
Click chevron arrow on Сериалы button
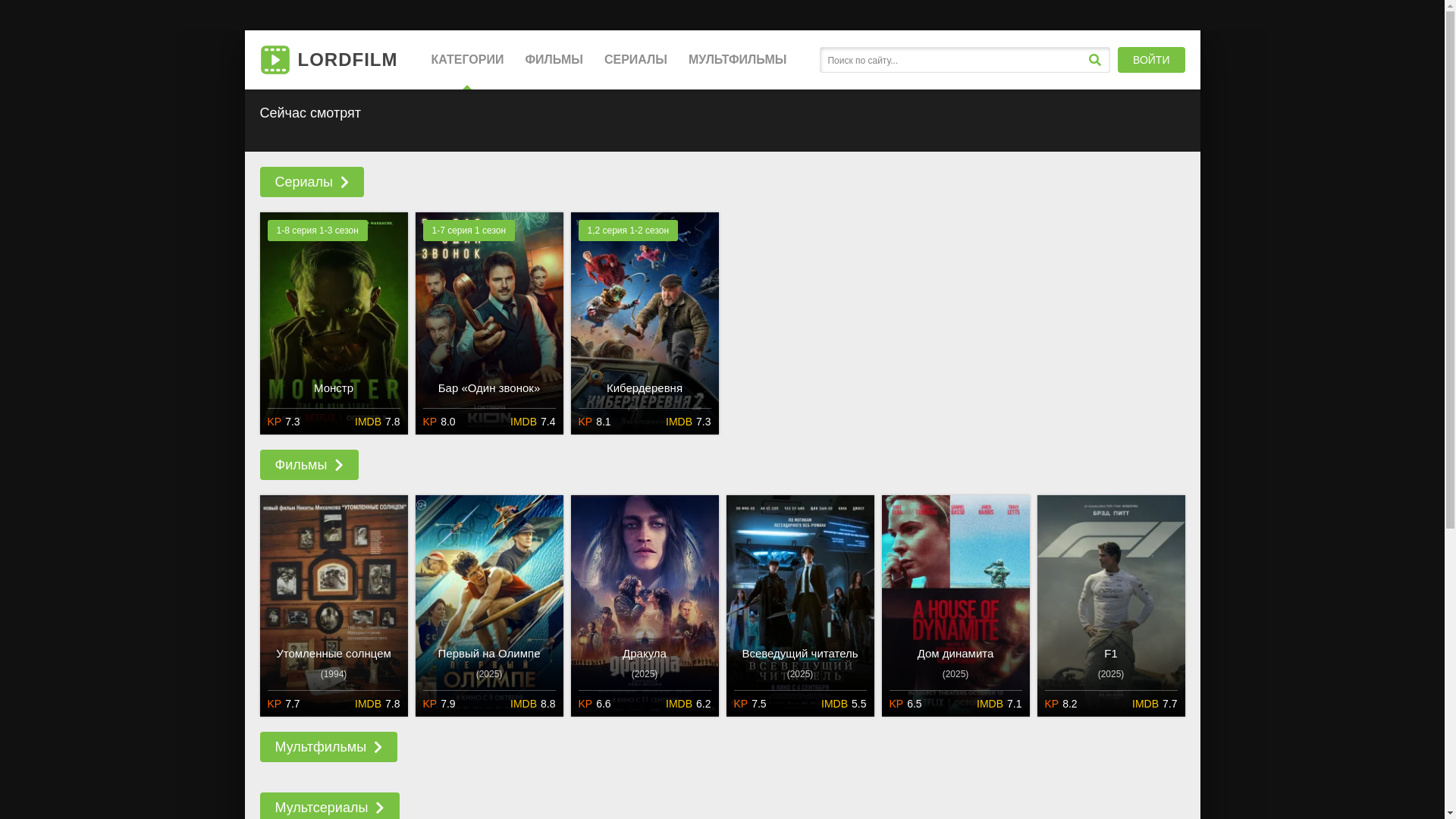(345, 182)
